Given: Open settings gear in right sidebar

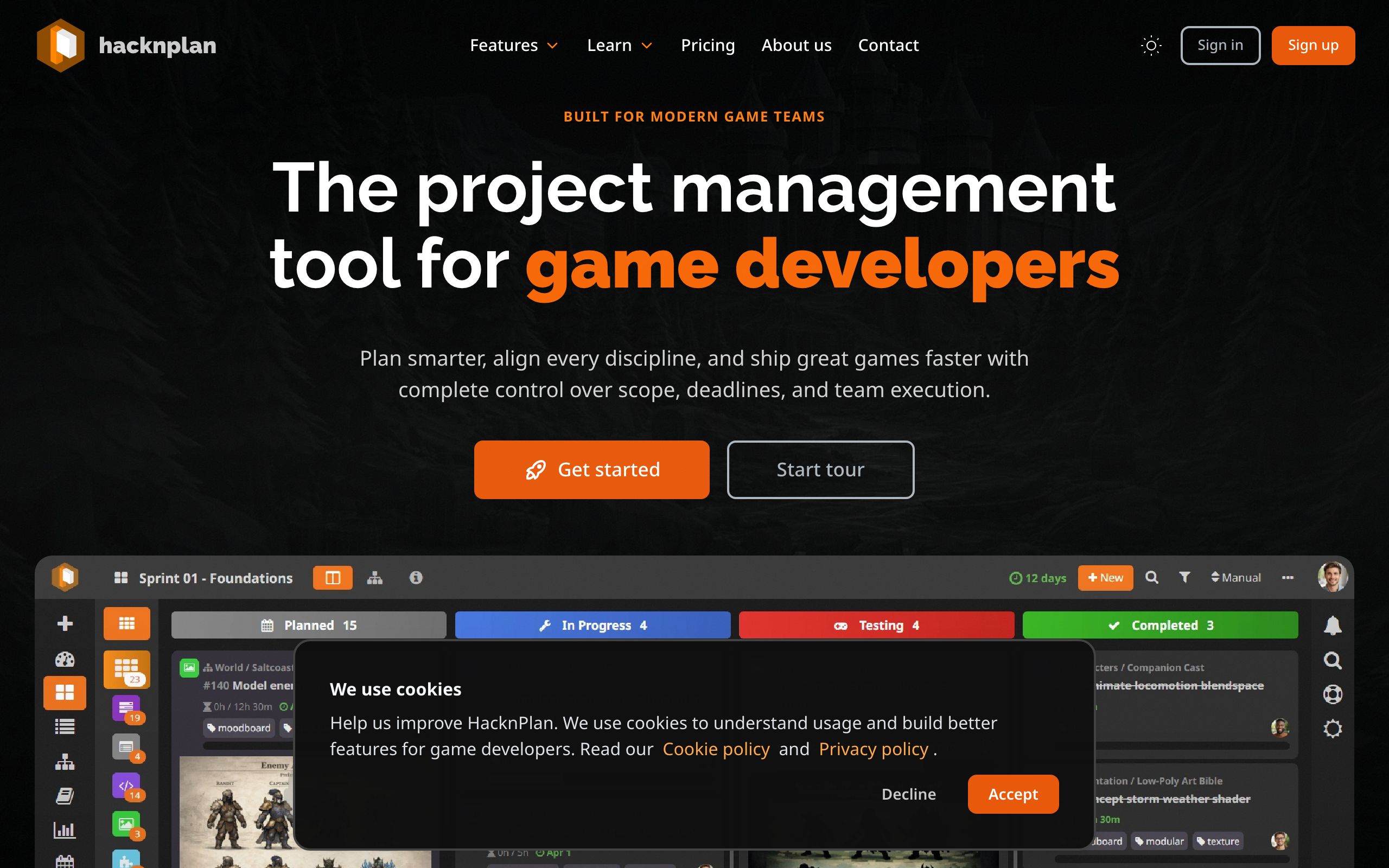Looking at the screenshot, I should tap(1332, 729).
